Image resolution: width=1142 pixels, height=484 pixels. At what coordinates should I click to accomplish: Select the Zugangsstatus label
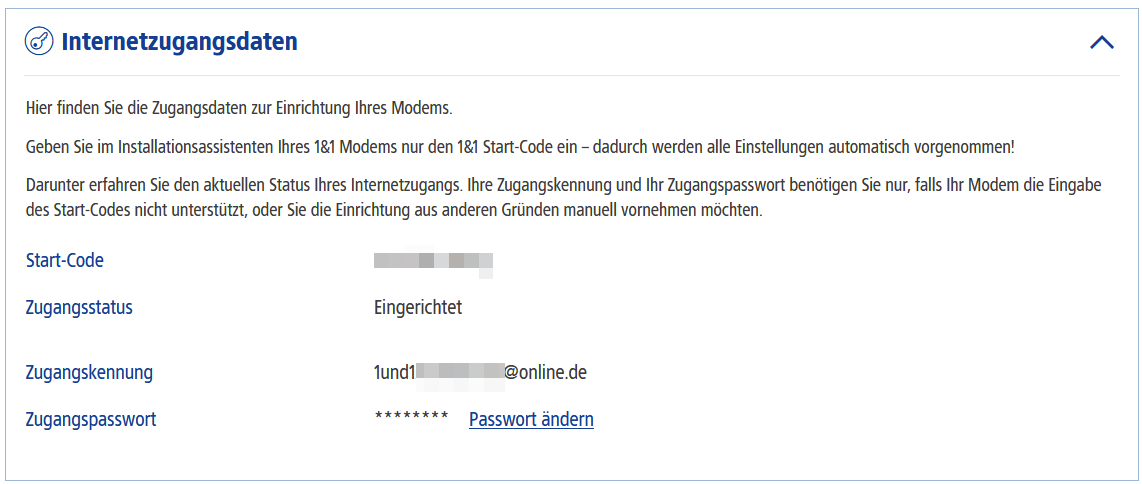pos(79,308)
